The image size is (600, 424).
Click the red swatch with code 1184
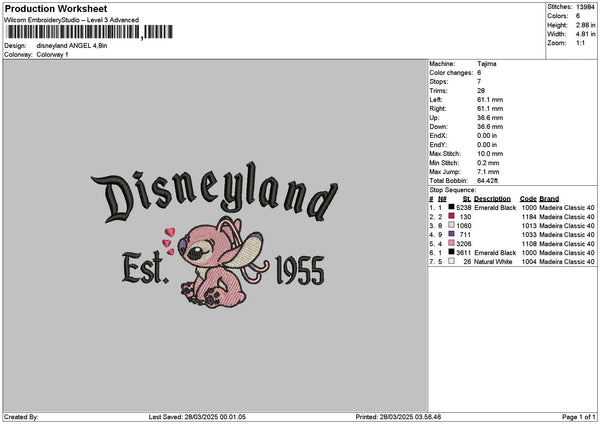pyautogui.click(x=452, y=216)
